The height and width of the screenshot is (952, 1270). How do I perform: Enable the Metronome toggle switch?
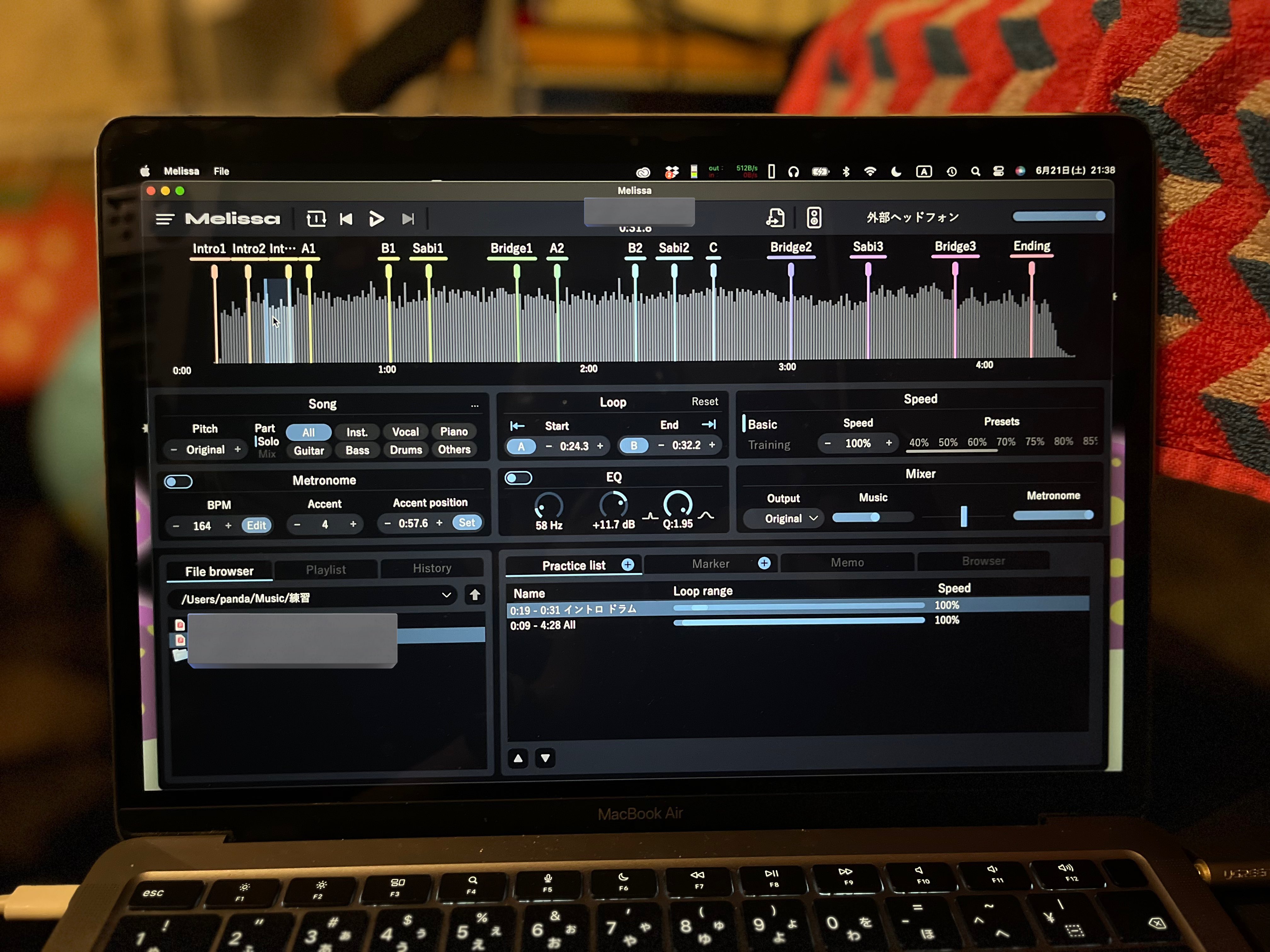coord(178,481)
